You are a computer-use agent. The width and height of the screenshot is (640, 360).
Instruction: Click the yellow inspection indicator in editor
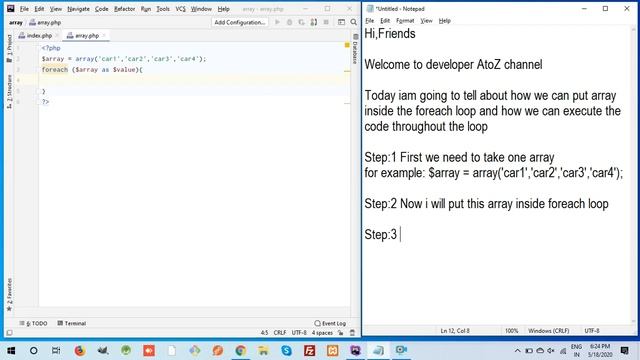[x=347, y=45]
